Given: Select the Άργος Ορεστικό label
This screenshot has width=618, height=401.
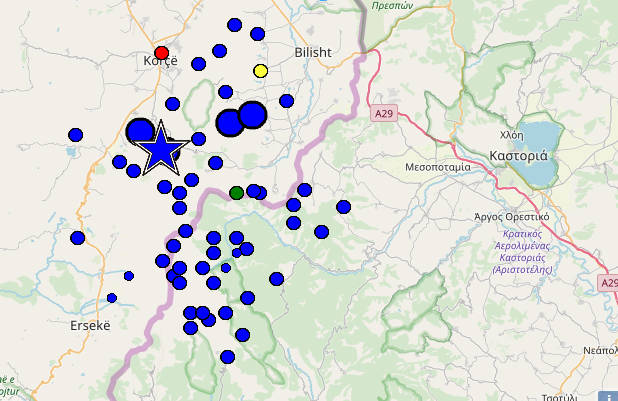Looking at the screenshot, I should [x=512, y=216].
